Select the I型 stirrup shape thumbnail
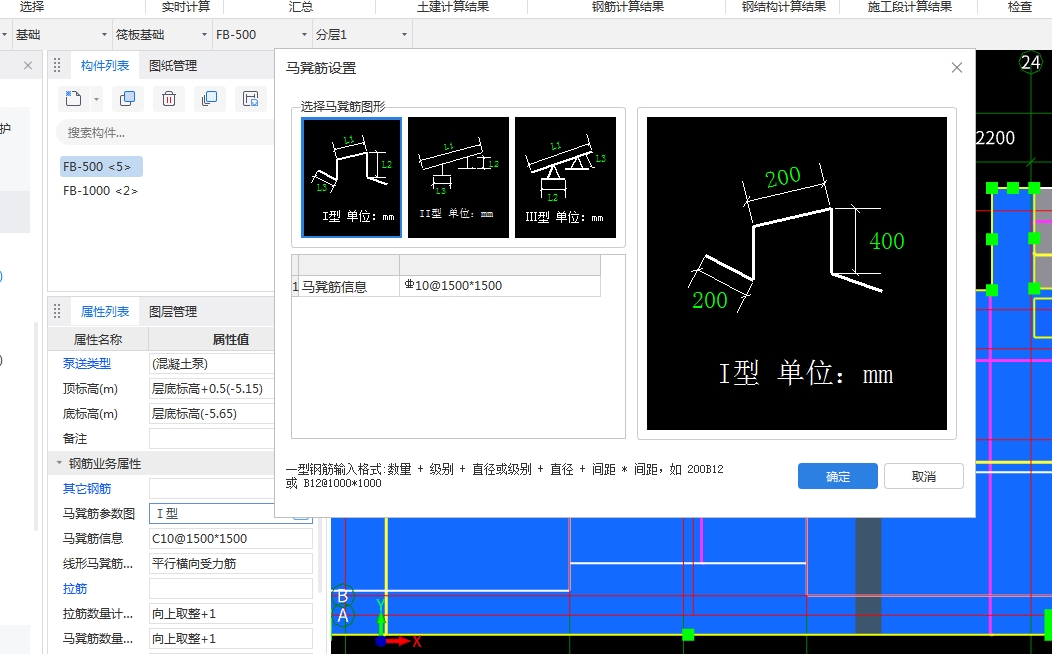 [352, 177]
